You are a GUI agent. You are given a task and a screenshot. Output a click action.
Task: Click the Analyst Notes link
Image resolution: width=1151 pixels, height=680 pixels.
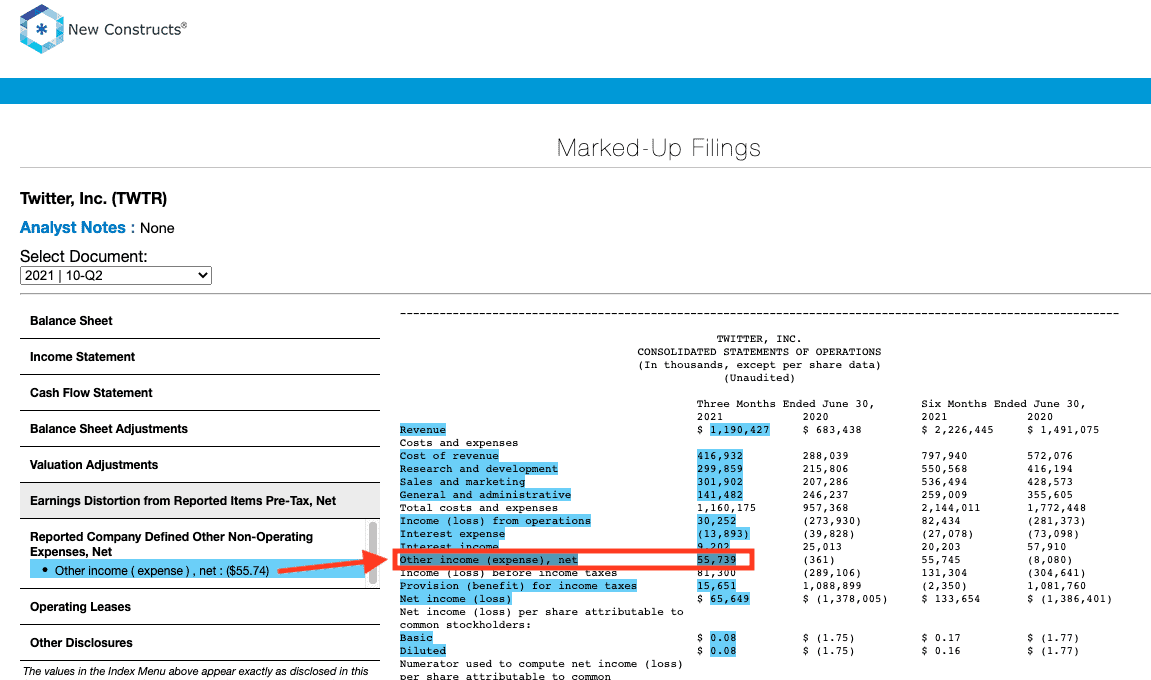pyautogui.click(x=73, y=228)
